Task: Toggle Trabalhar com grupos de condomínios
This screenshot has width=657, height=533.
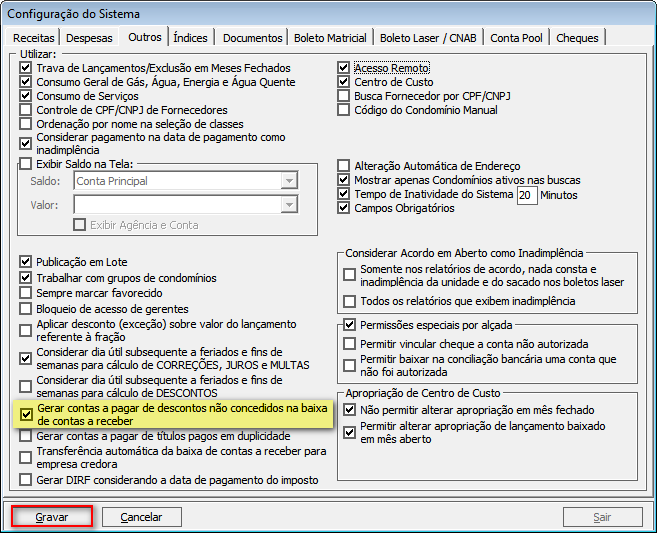Action: [x=26, y=278]
